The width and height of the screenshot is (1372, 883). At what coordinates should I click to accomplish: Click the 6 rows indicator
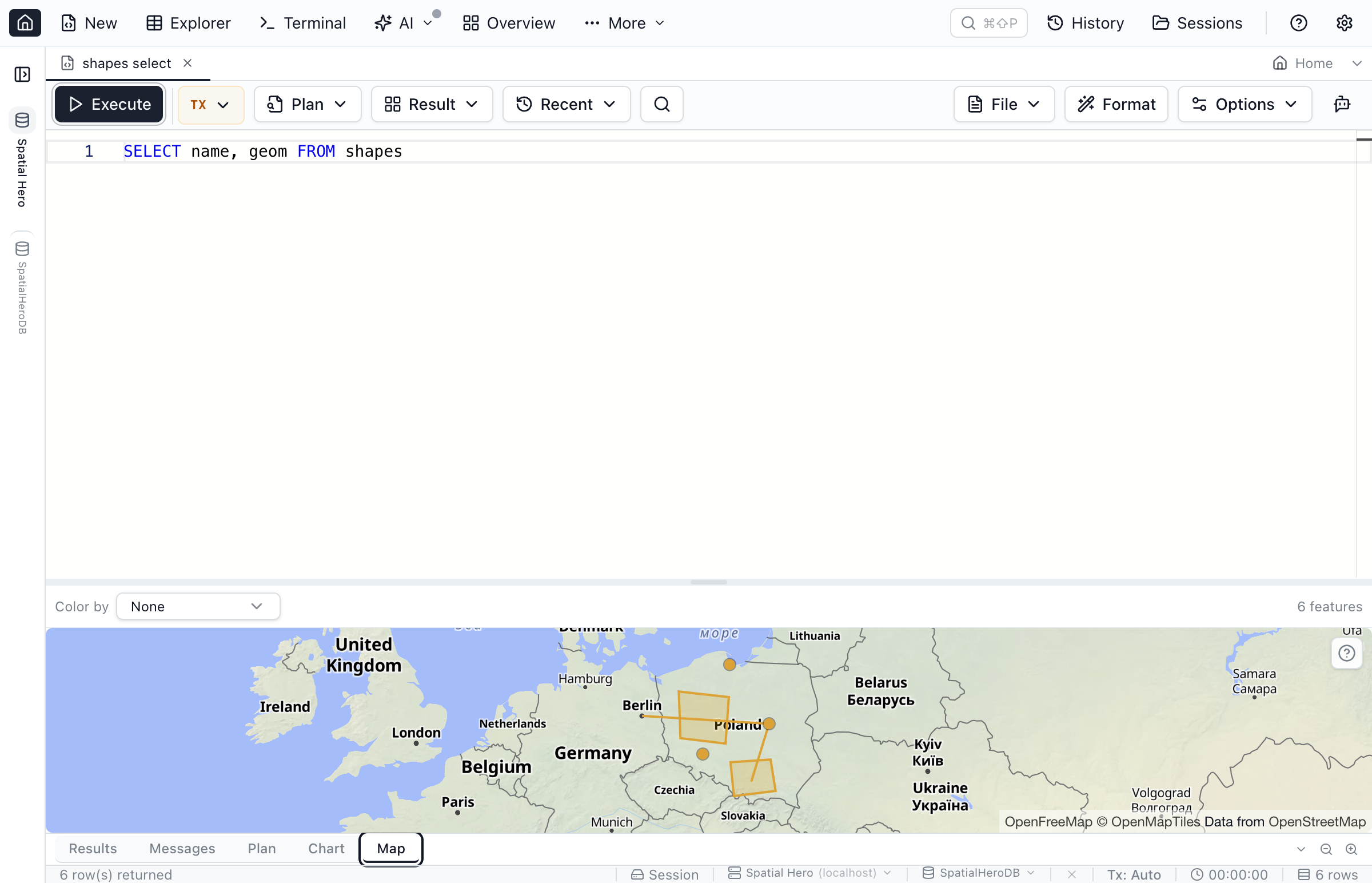pos(1328,874)
